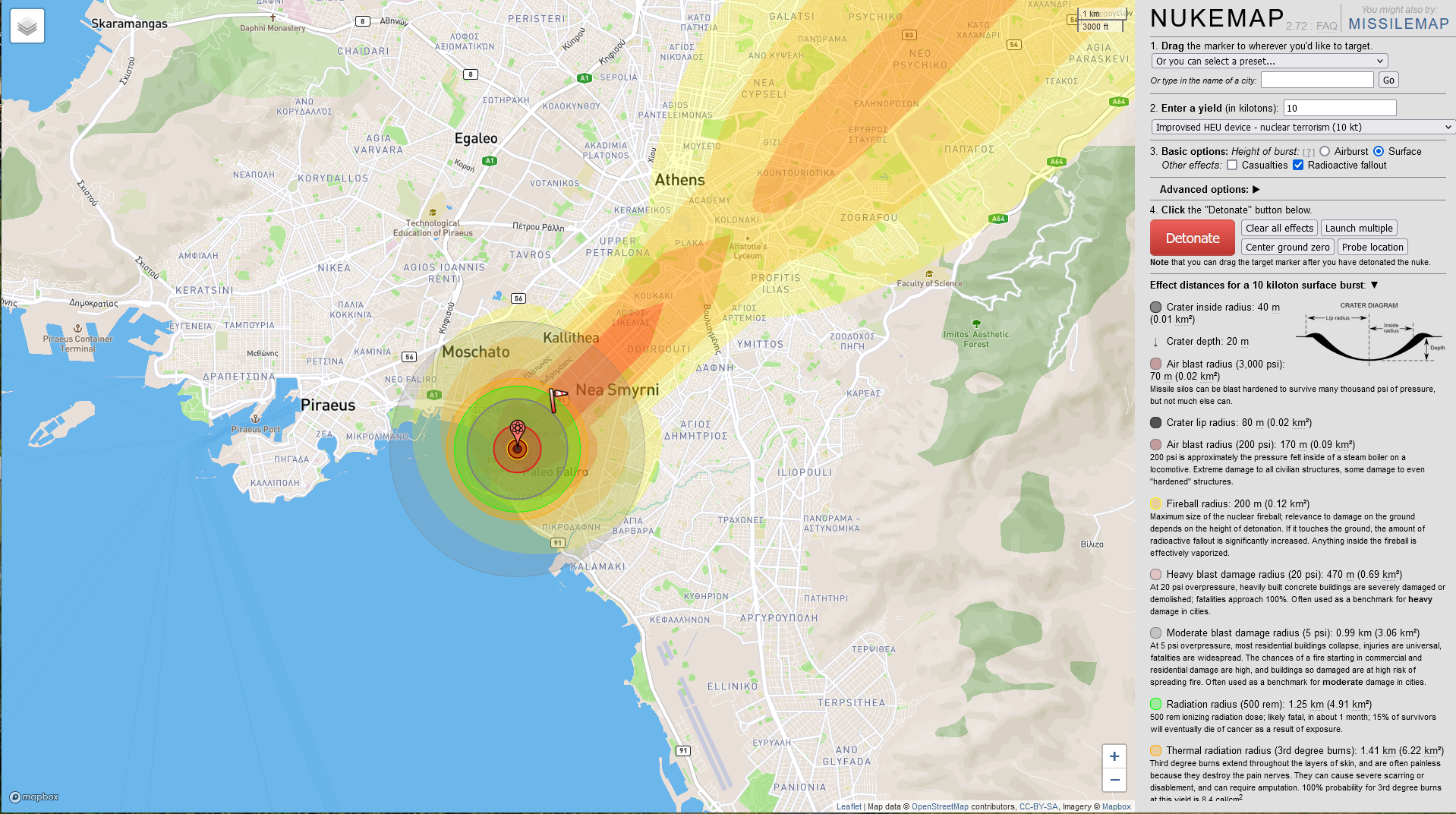This screenshot has width=1456, height=814.
Task: Click the Air blast 200 psi color swatch
Action: coord(1155,444)
